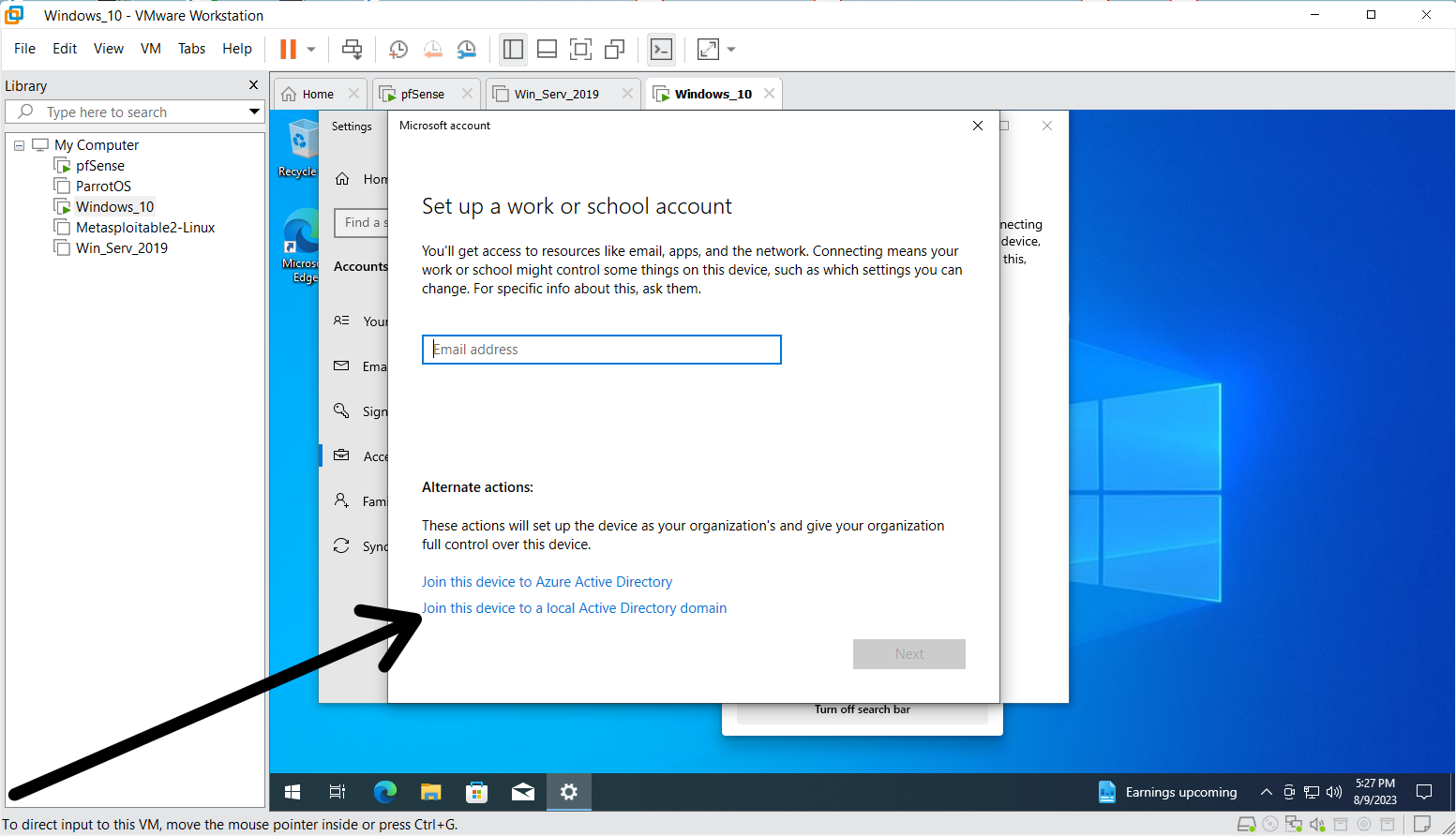Open the Recycle Bin desktop icon
Screen dimensions: 1456x836
point(300,148)
